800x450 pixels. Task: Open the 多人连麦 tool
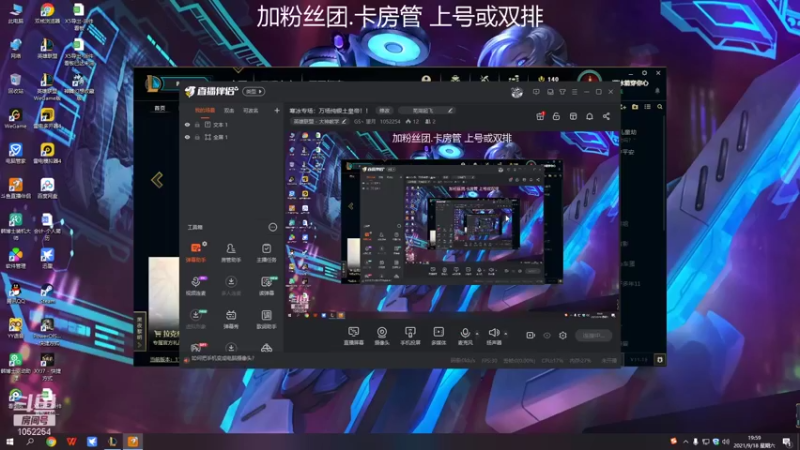coord(231,286)
